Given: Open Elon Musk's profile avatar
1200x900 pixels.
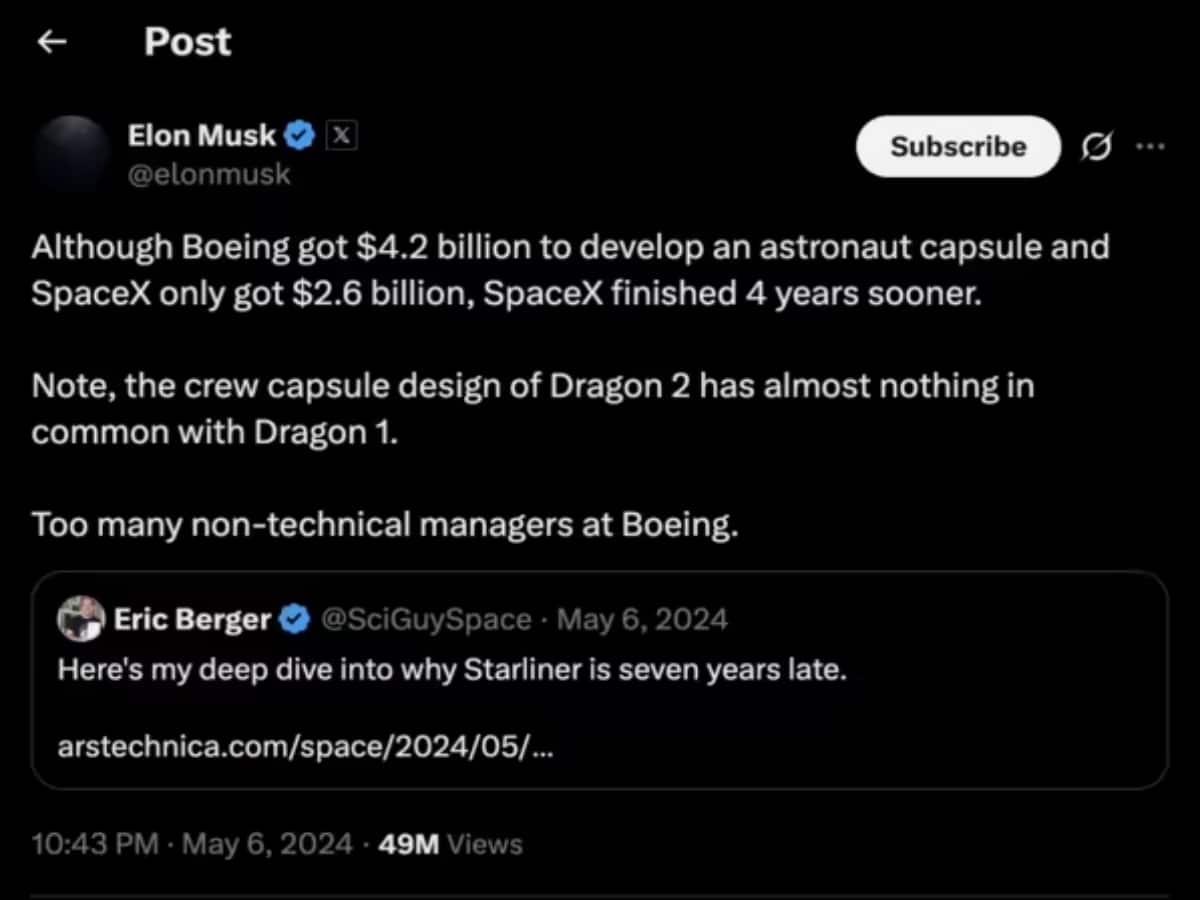Looking at the screenshot, I should click(70, 155).
